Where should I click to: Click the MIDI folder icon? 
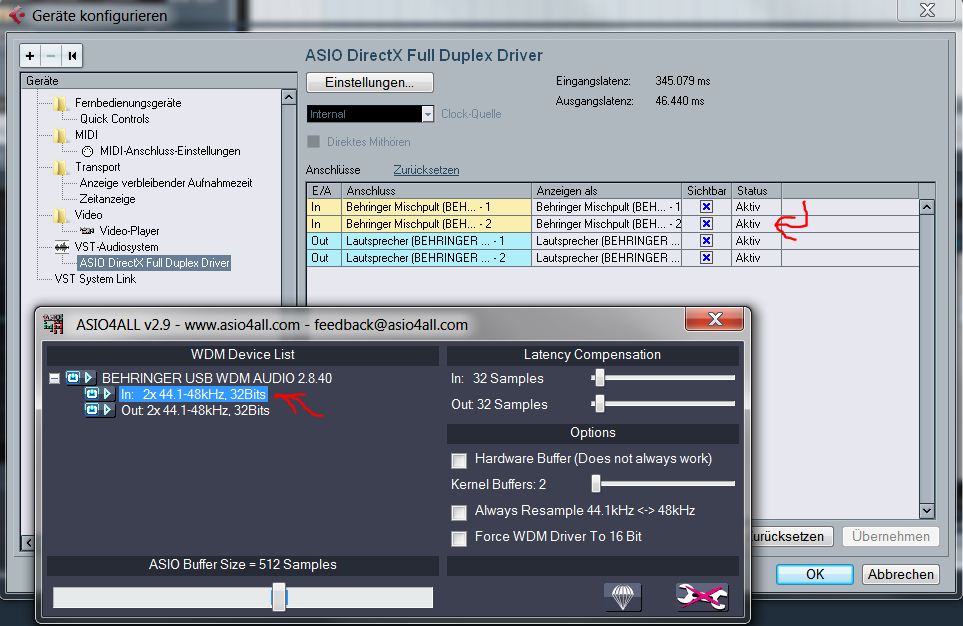(x=60, y=135)
